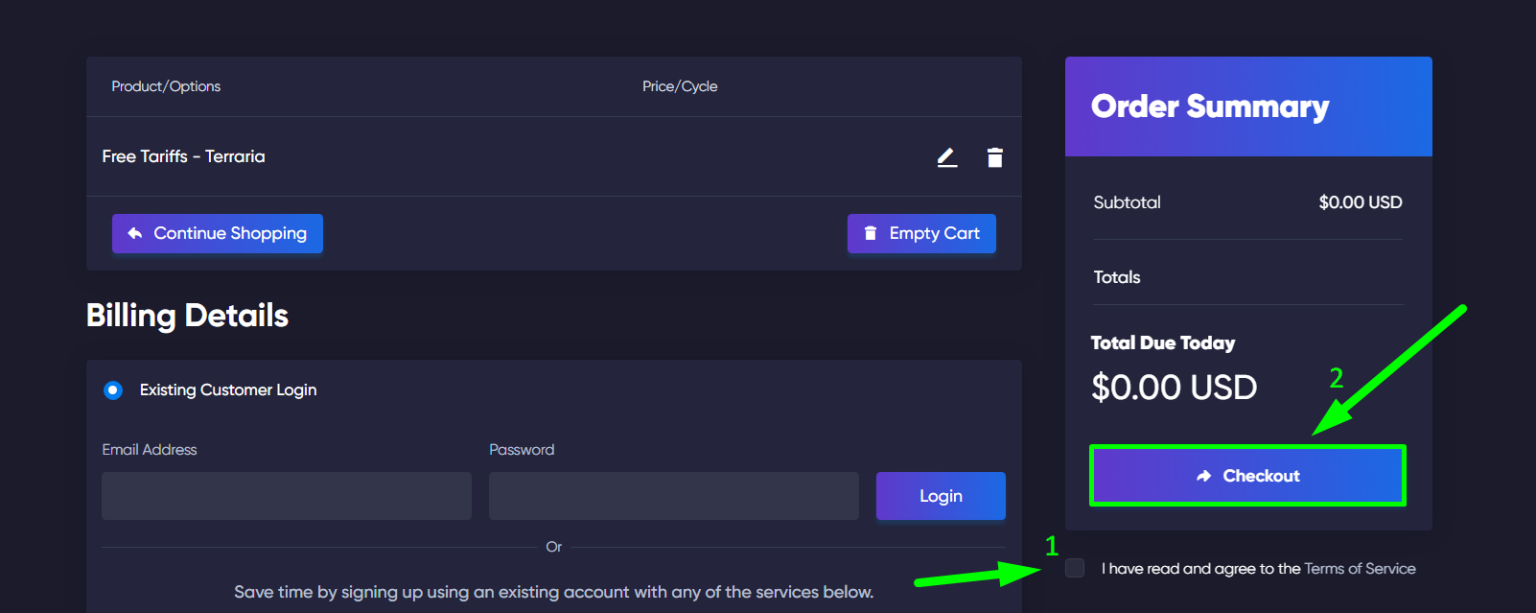Open the Terms of Service link

click(x=1360, y=569)
